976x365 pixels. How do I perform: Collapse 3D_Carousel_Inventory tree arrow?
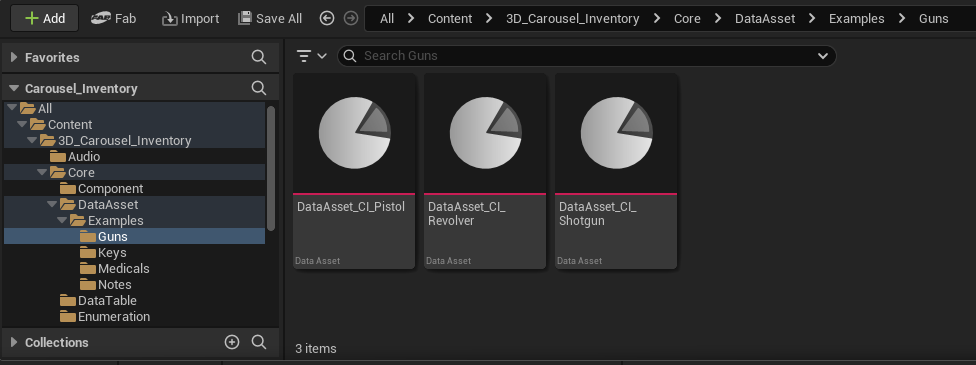click(32, 141)
